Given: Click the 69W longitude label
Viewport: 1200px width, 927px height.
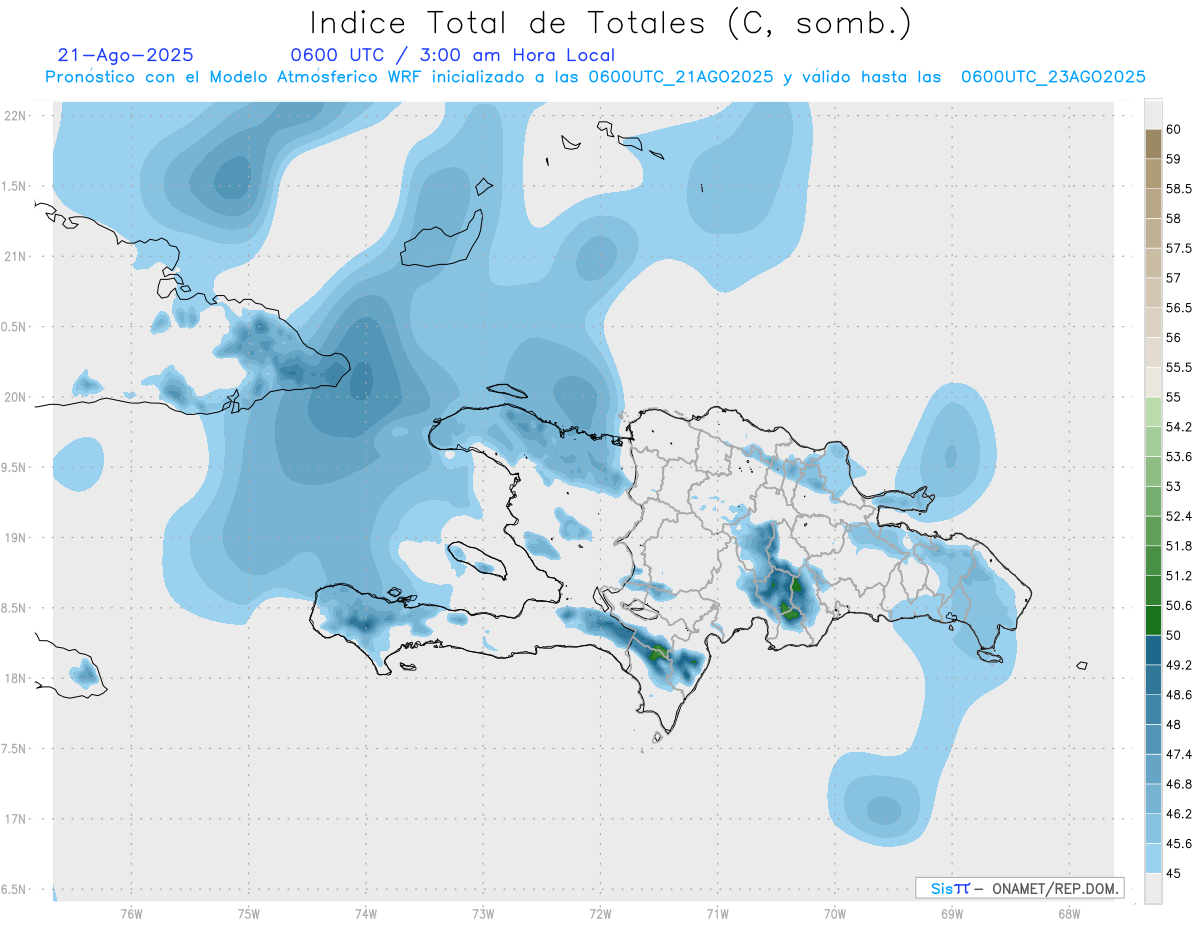Looking at the screenshot, I should [951, 913].
